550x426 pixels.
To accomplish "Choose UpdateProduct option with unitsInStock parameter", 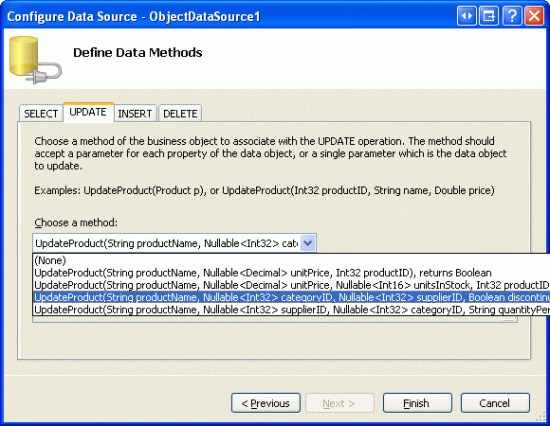I will point(291,285).
